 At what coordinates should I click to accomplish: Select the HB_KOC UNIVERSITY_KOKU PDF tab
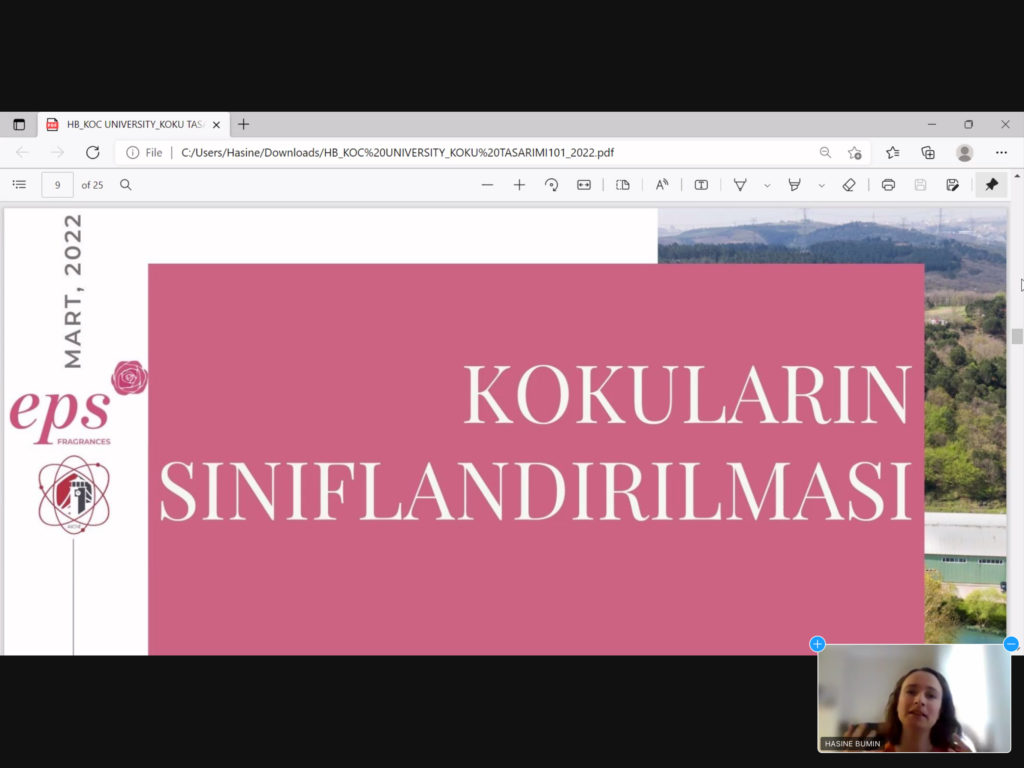click(x=130, y=125)
